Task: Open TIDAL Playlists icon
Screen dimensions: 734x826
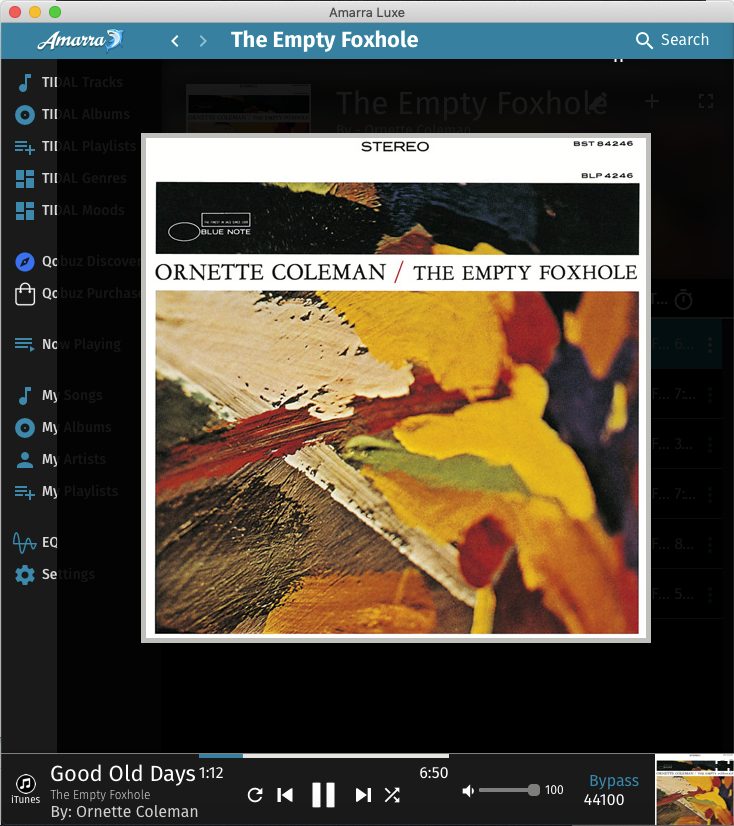Action: click(24, 146)
